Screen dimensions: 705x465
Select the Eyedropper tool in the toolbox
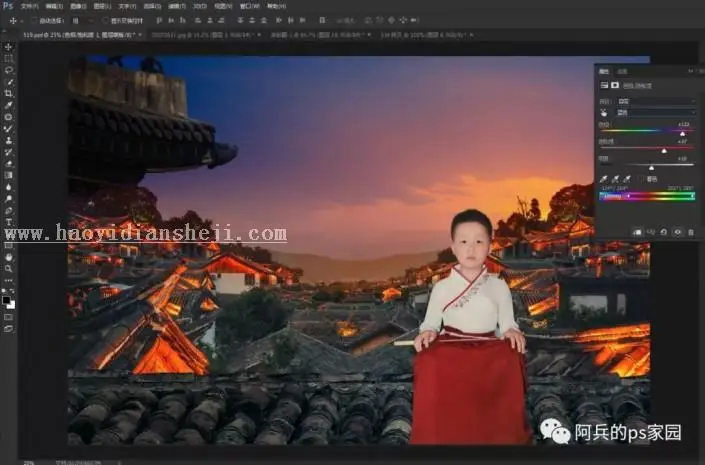pyautogui.click(x=9, y=105)
